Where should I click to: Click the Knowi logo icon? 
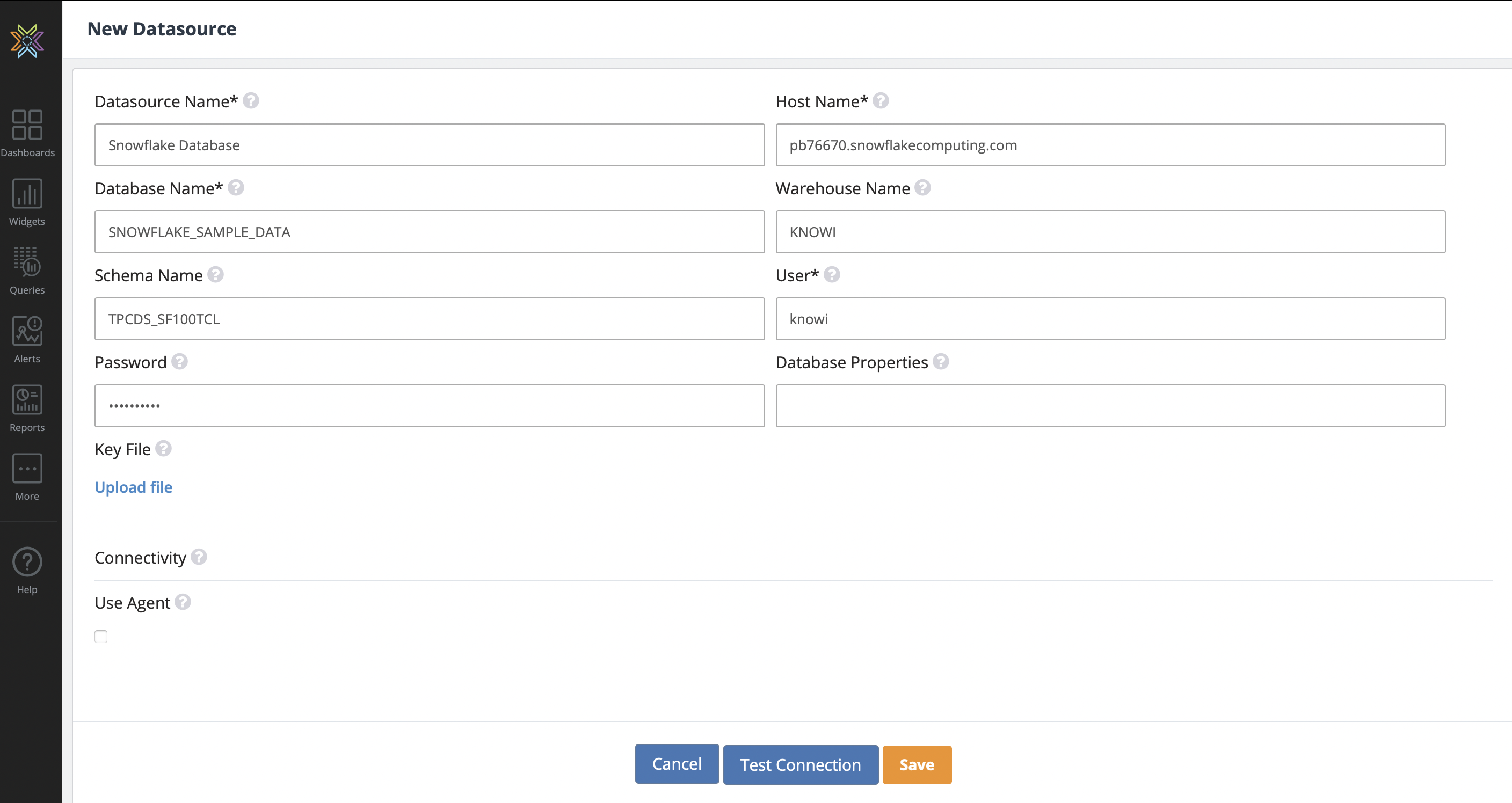pos(27,40)
